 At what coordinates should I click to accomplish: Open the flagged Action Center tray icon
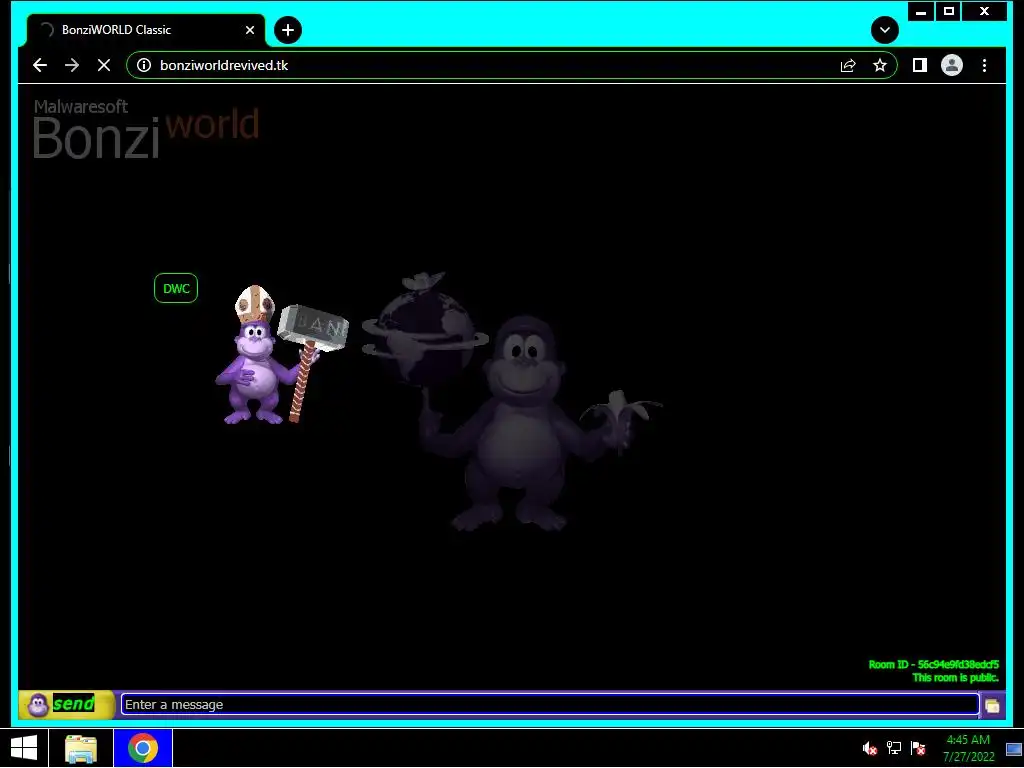click(x=918, y=748)
